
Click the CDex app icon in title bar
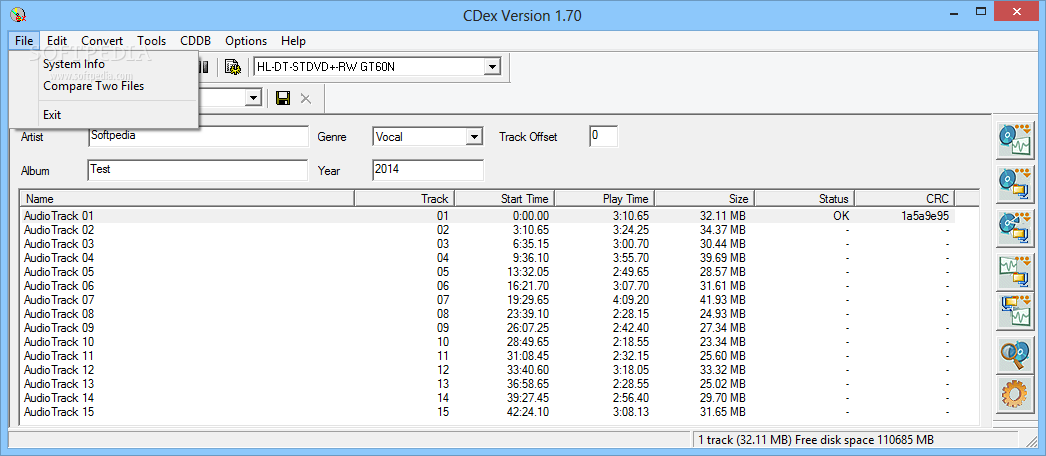[19, 14]
